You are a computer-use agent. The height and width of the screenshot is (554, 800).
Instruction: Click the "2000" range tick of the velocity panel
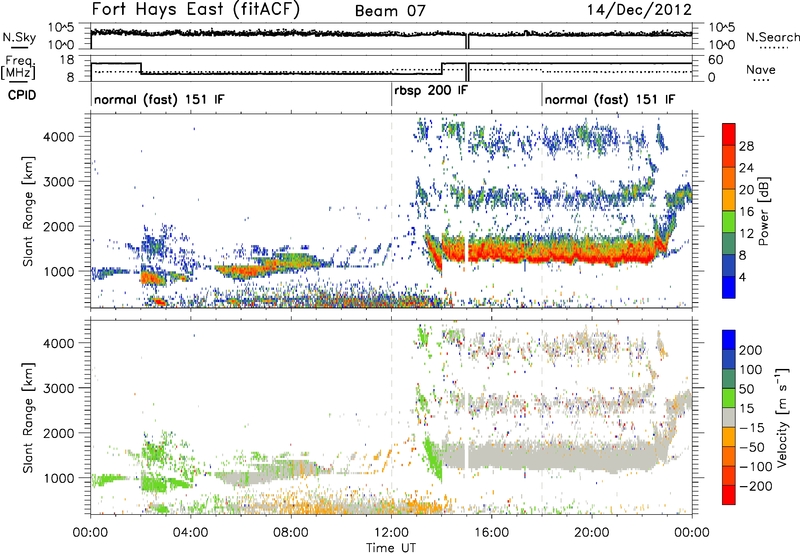[58, 433]
